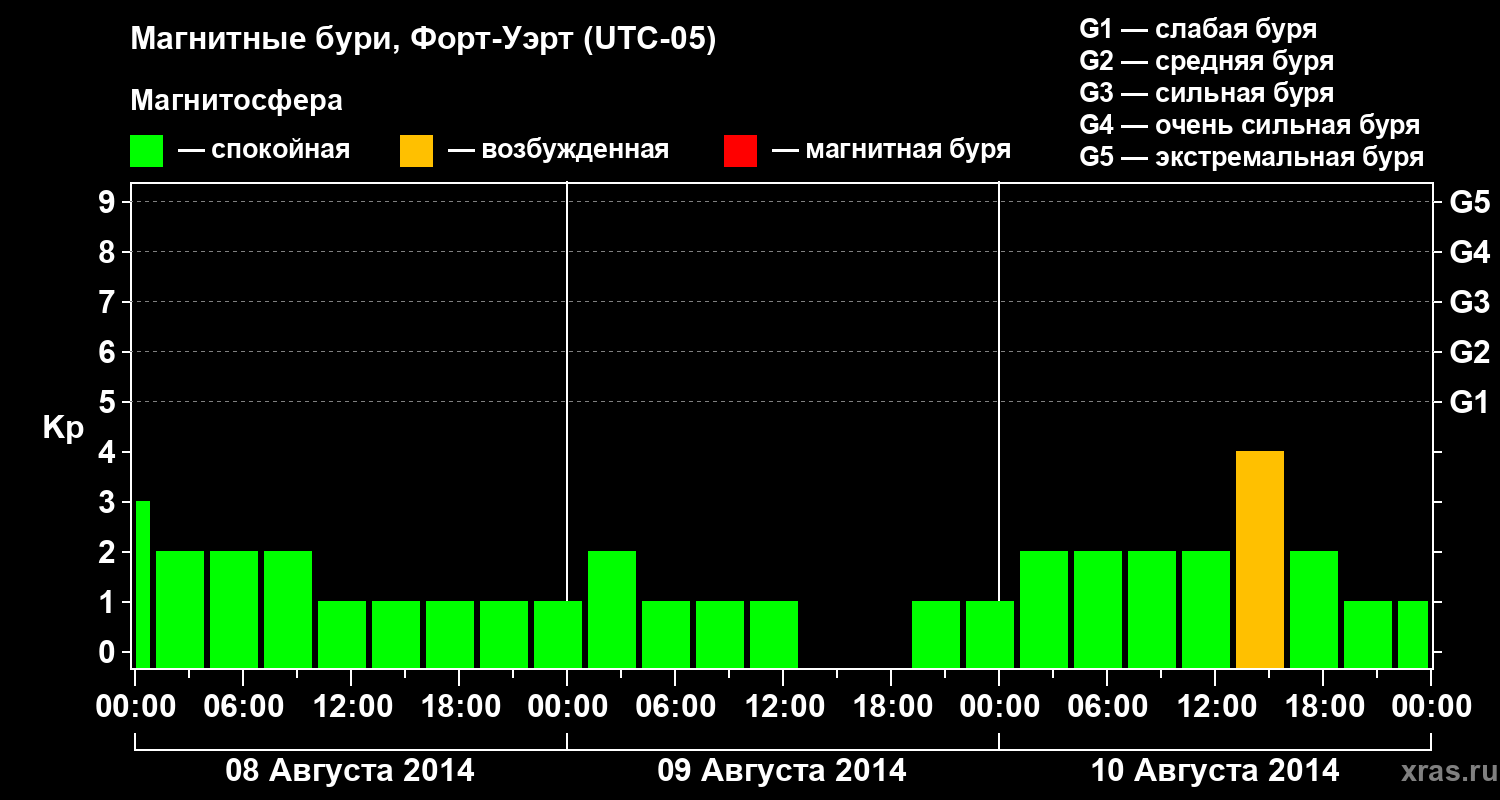Click the Kp axis value 1
1500x800 pixels.
pos(109,602)
